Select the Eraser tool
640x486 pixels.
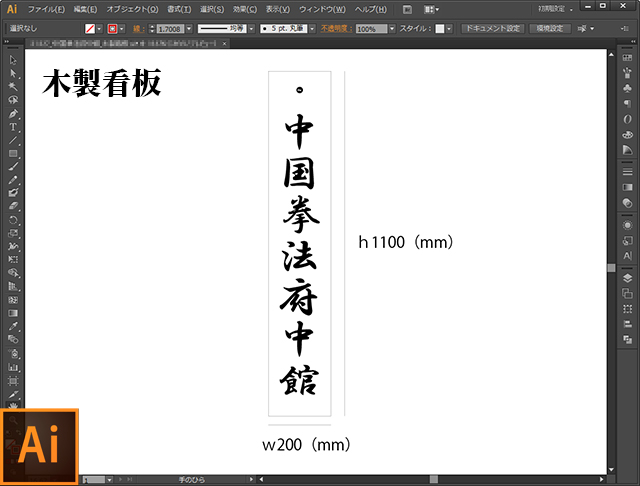(x=13, y=206)
